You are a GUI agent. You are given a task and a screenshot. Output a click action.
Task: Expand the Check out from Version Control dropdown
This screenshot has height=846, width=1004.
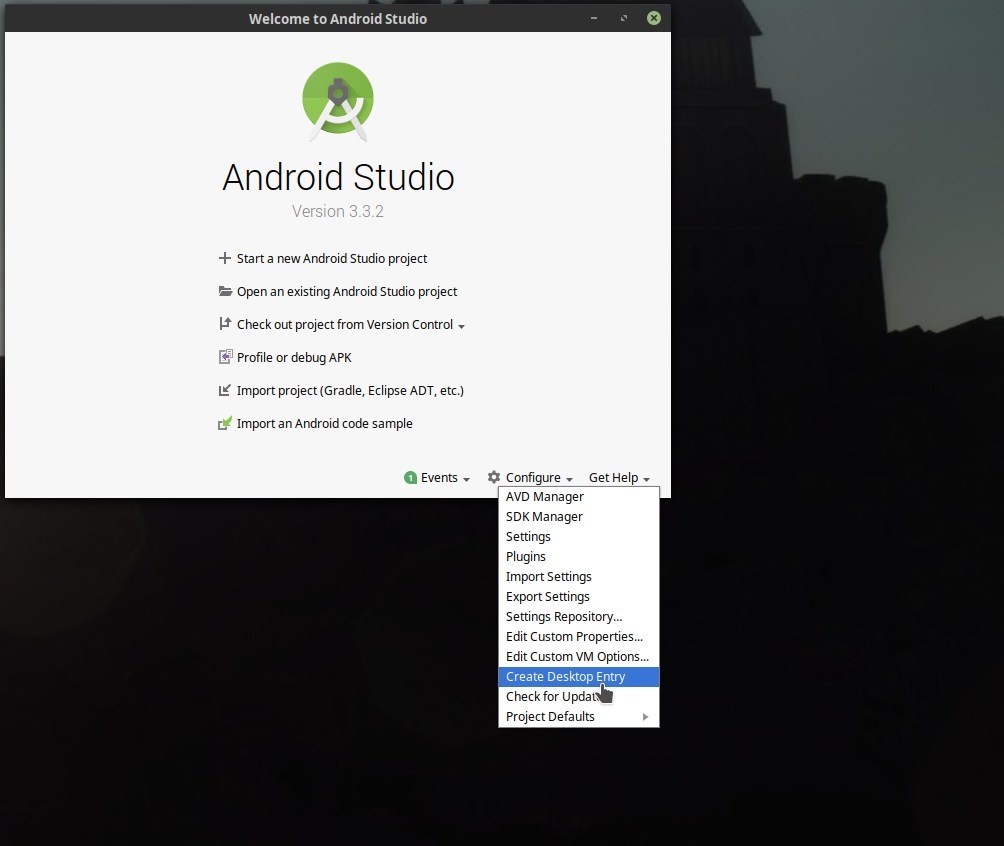[461, 326]
